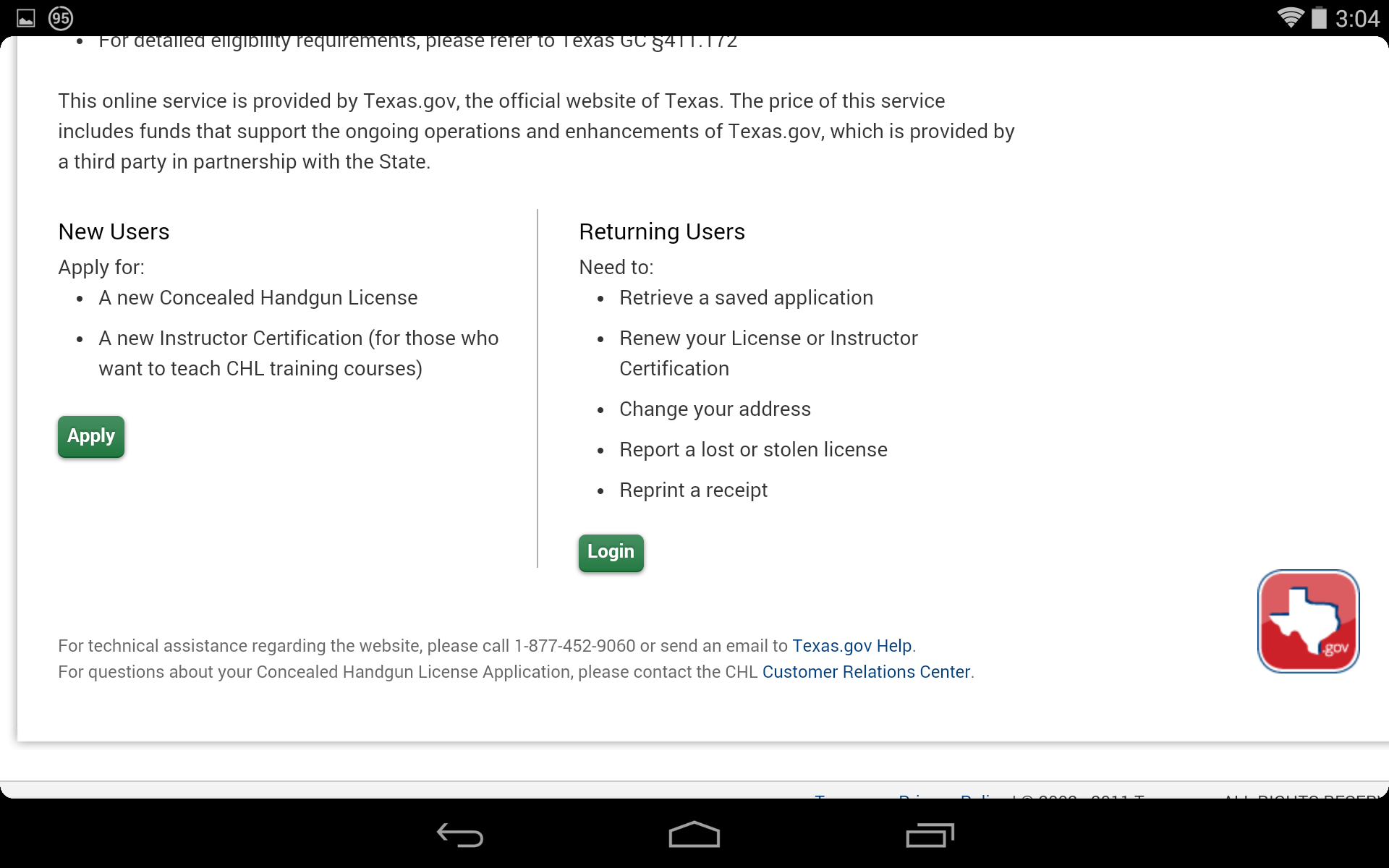Tap the red Texas.gov logo icon
This screenshot has height=868, width=1389.
pos(1308,621)
